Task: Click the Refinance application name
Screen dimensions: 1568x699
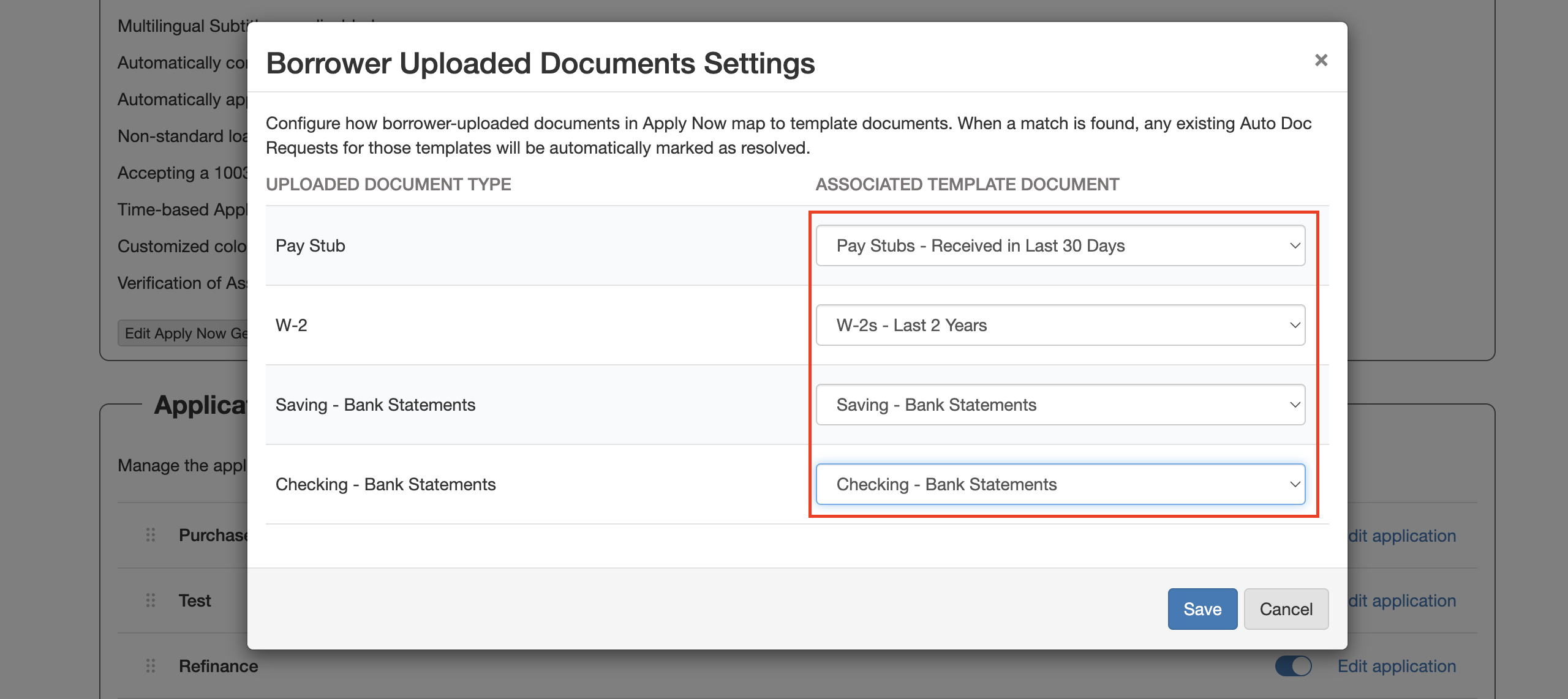Action: click(218, 666)
